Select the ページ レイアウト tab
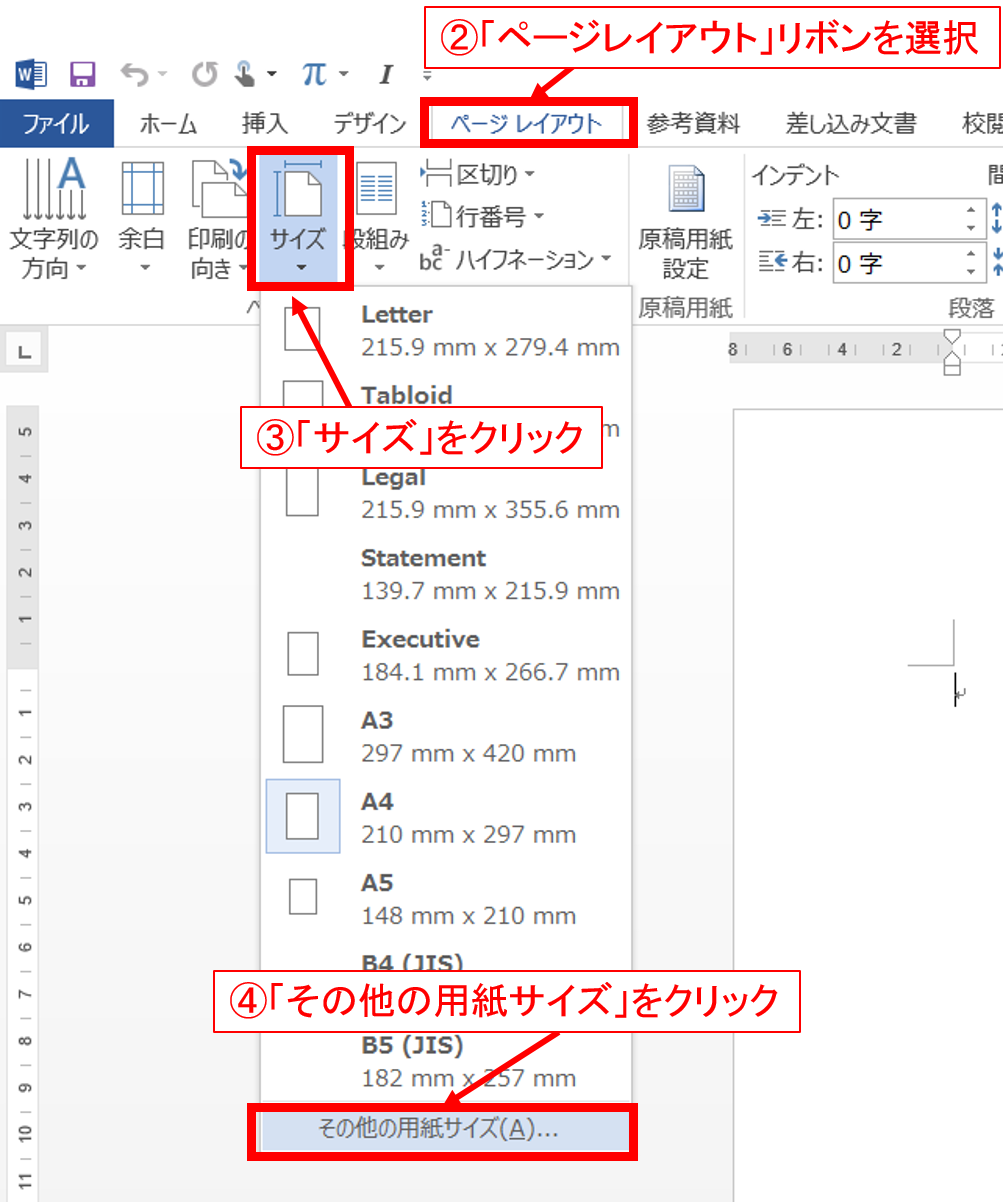Screen dimensions: 1003x1202 click(x=526, y=124)
